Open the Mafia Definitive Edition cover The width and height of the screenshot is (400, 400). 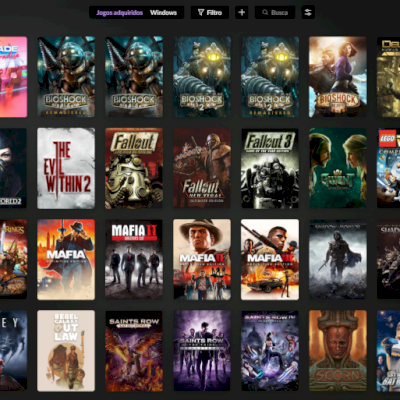(x=66, y=259)
